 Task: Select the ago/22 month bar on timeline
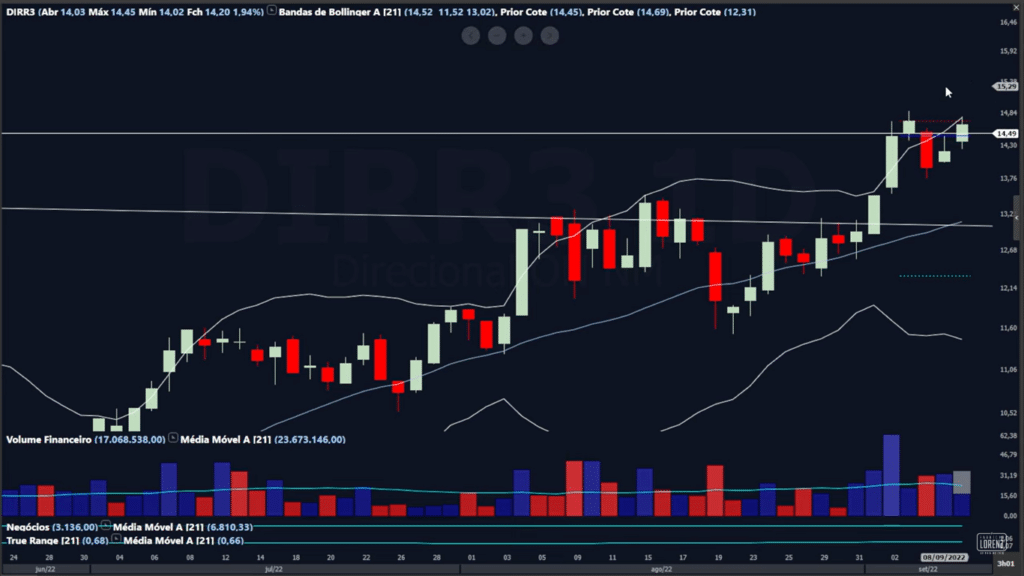pos(660,568)
